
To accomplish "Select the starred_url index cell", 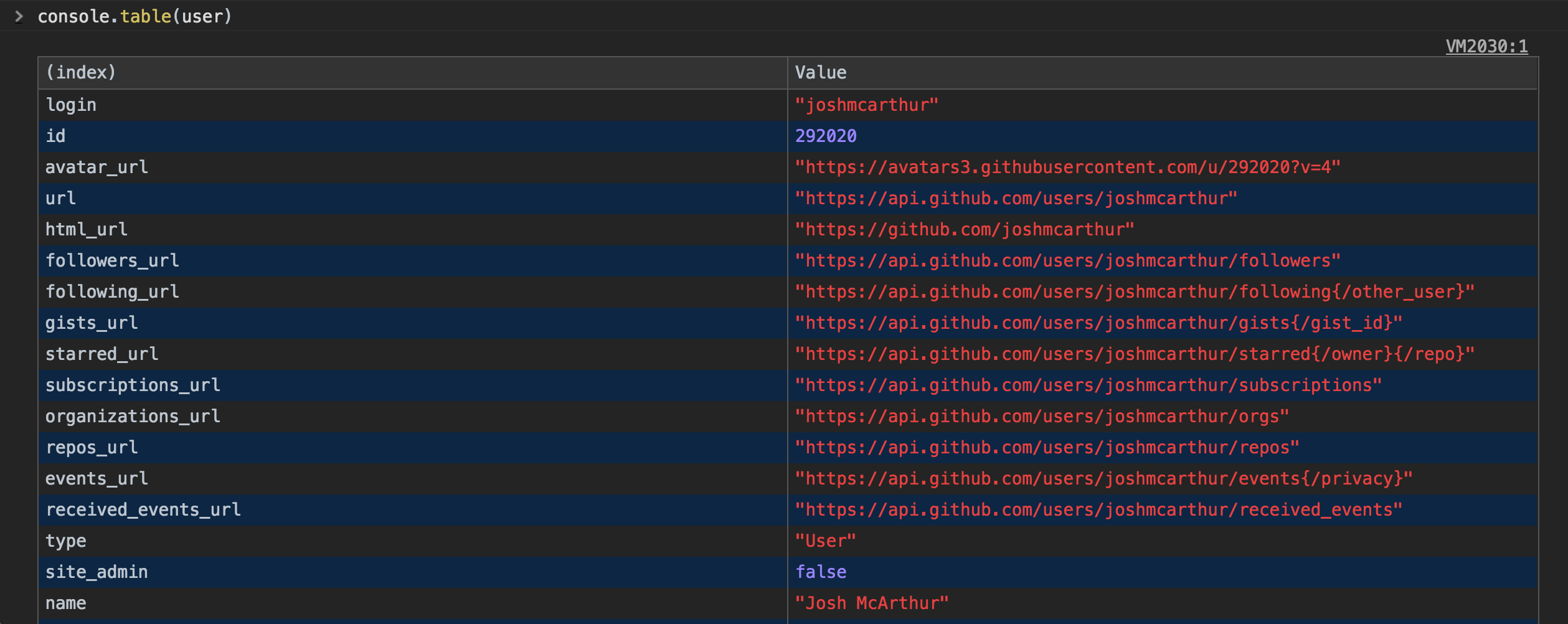I will [413, 354].
